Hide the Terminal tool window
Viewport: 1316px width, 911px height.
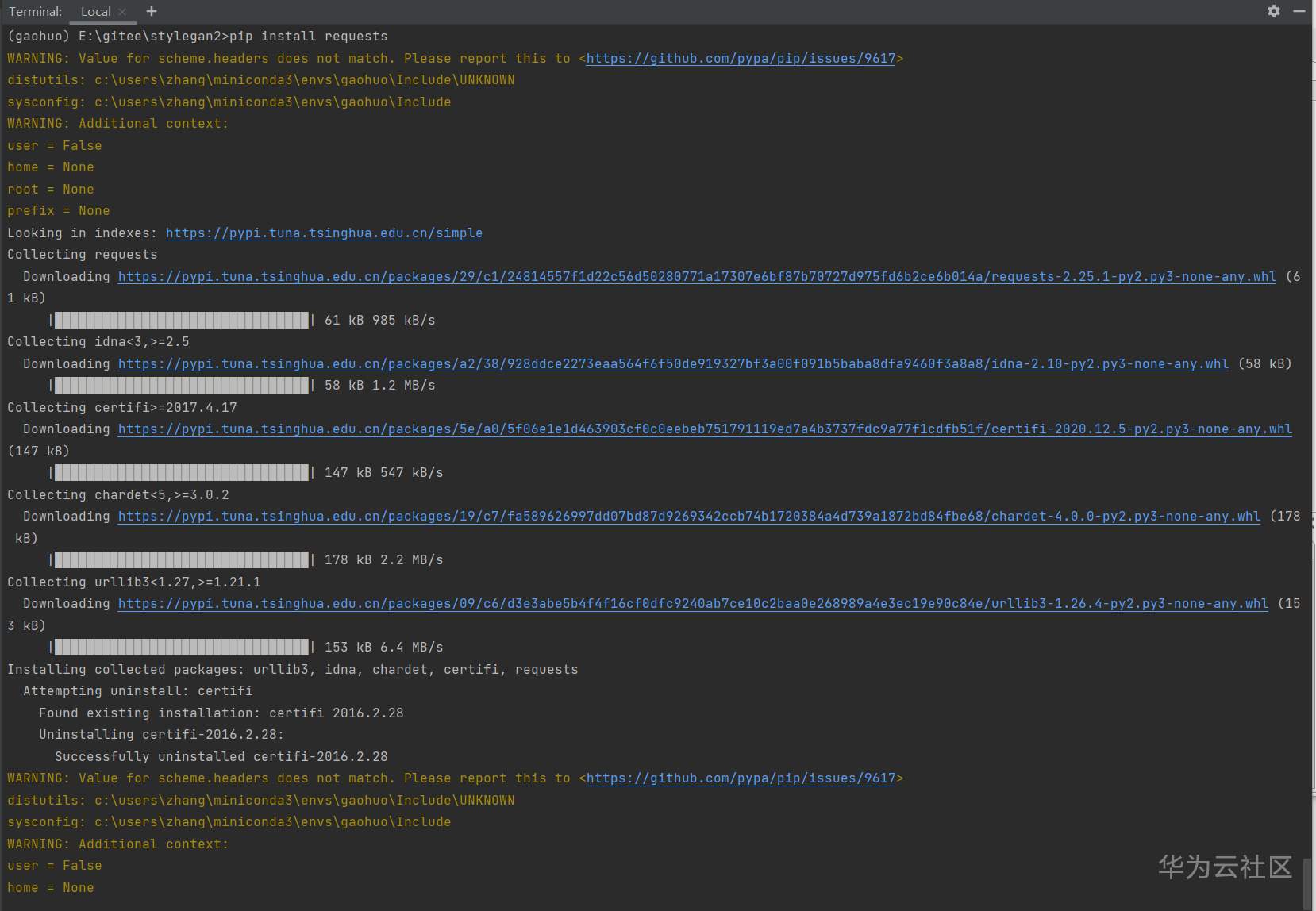(x=1299, y=11)
